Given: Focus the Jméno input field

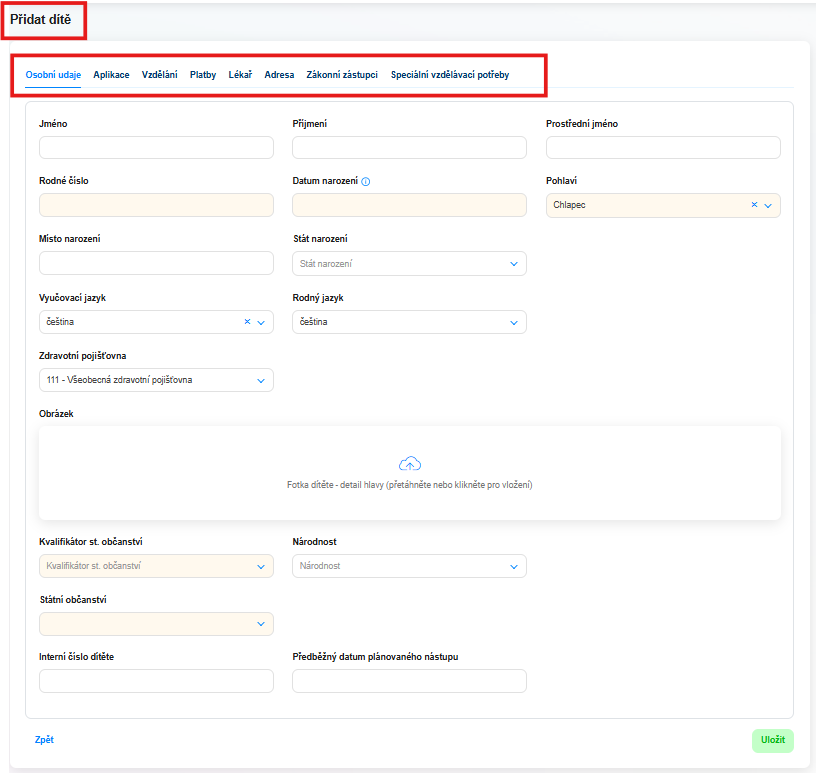Looking at the screenshot, I should [156, 147].
